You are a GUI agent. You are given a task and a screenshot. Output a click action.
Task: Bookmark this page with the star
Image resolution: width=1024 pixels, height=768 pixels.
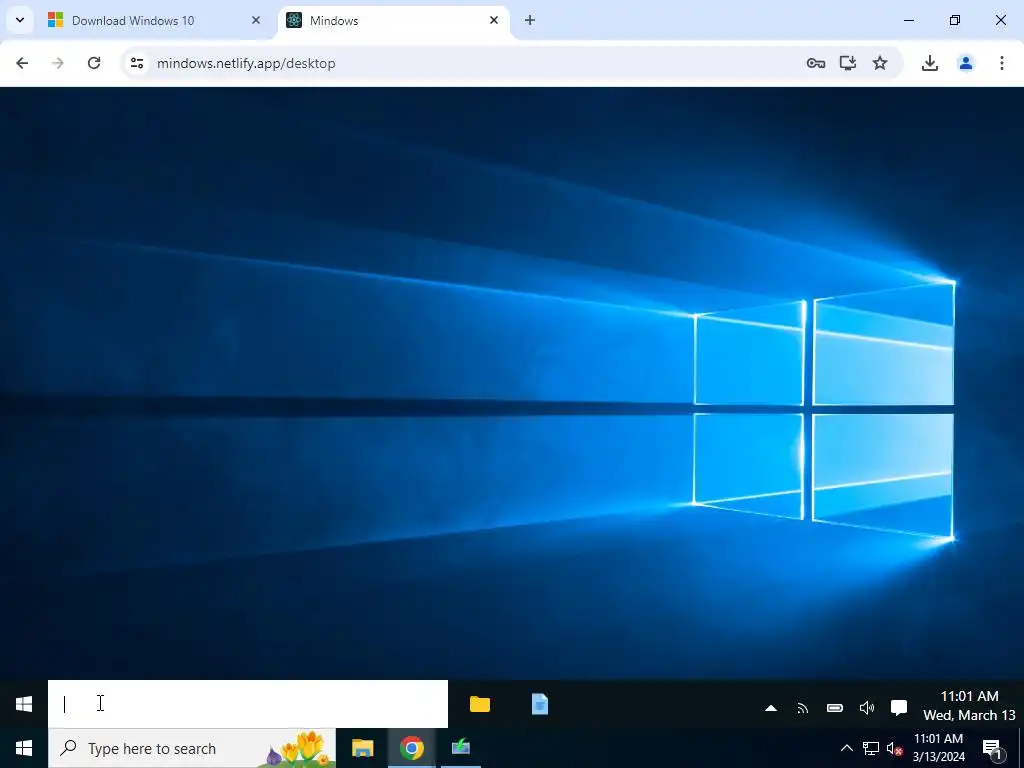[880, 63]
